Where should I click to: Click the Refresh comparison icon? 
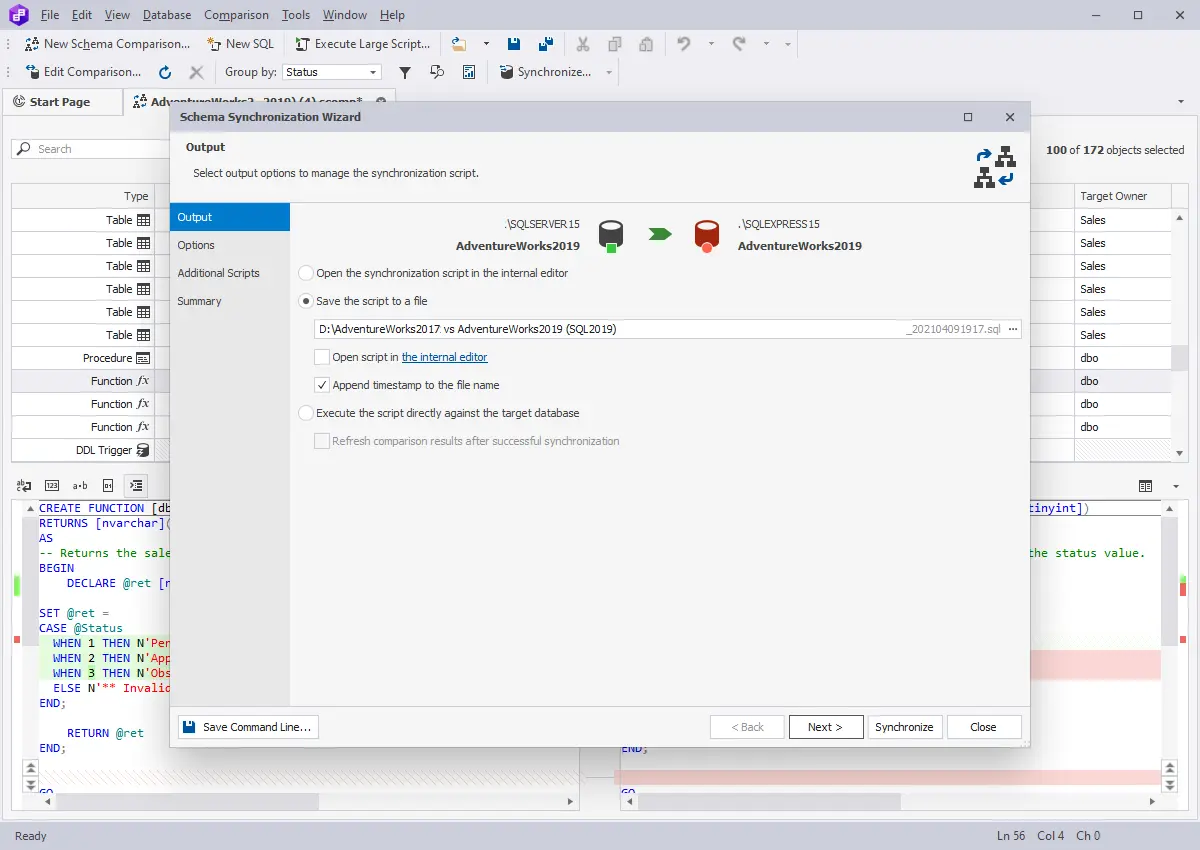(165, 72)
